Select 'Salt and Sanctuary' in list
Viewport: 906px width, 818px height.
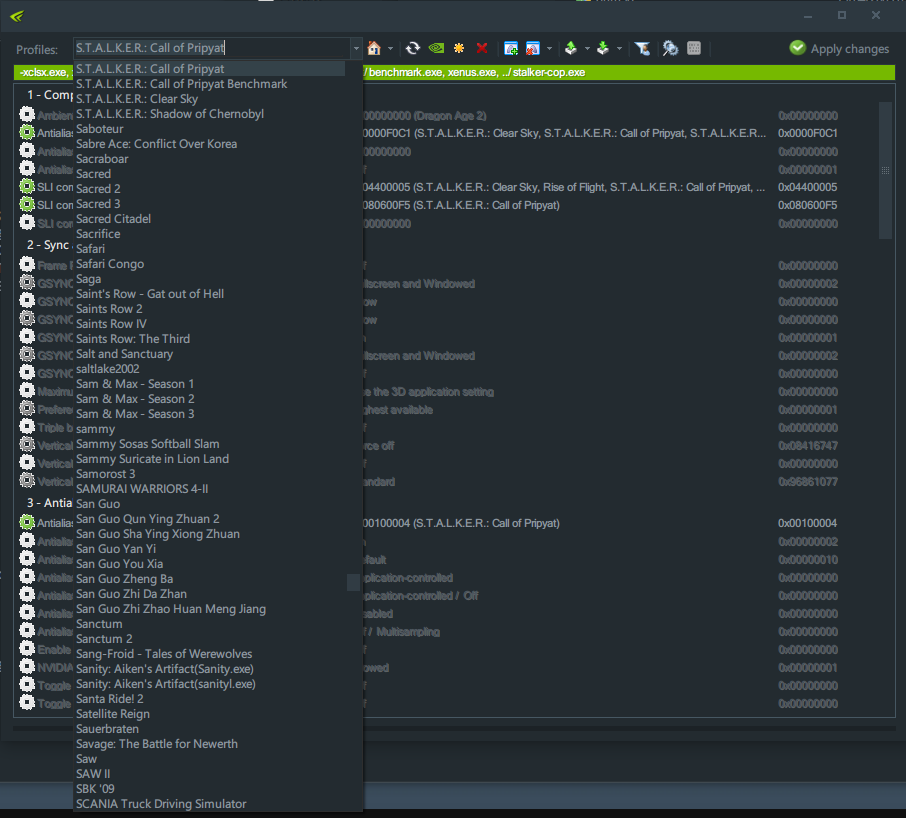point(124,354)
